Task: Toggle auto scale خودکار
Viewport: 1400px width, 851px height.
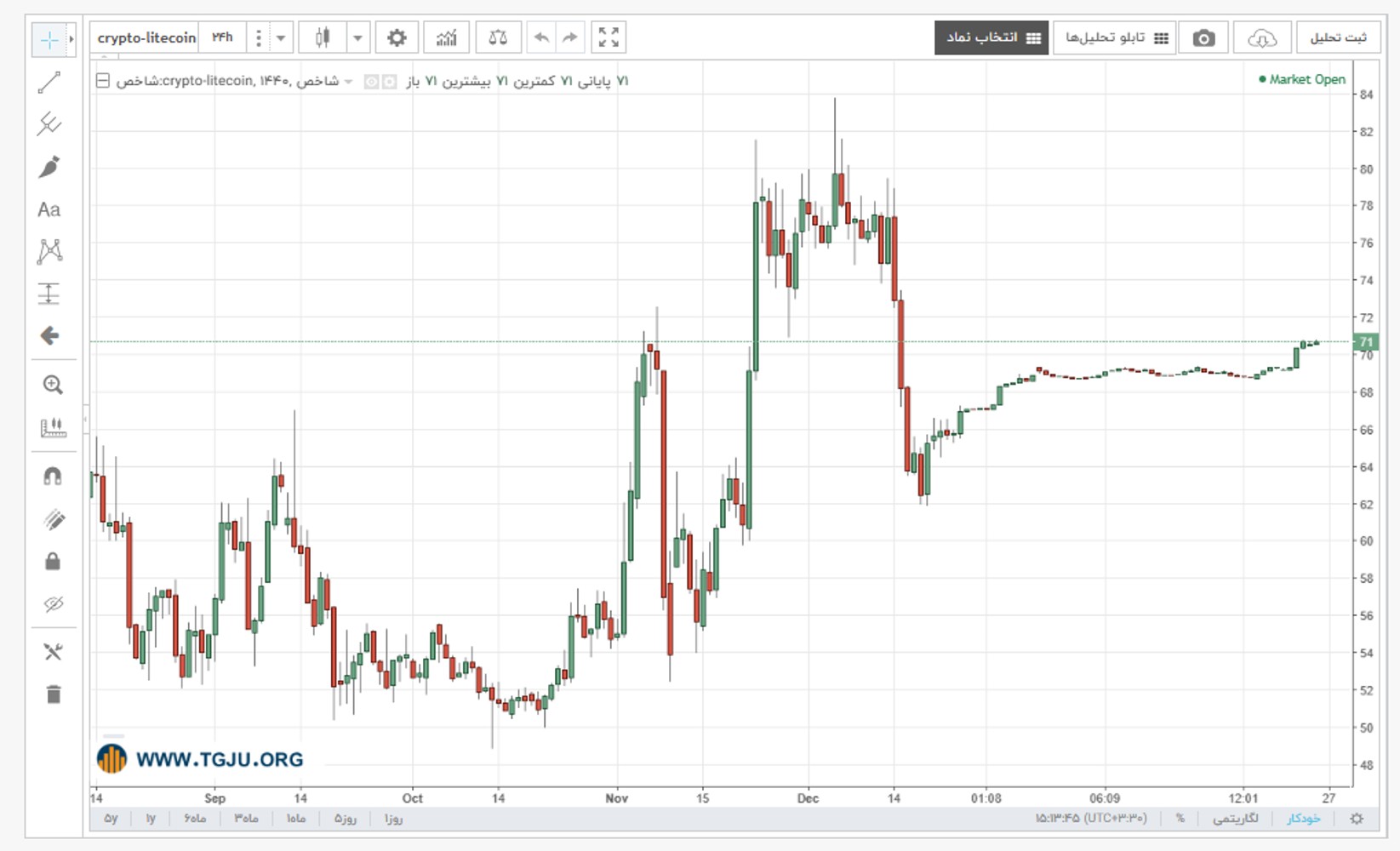Action: pos(1304,819)
